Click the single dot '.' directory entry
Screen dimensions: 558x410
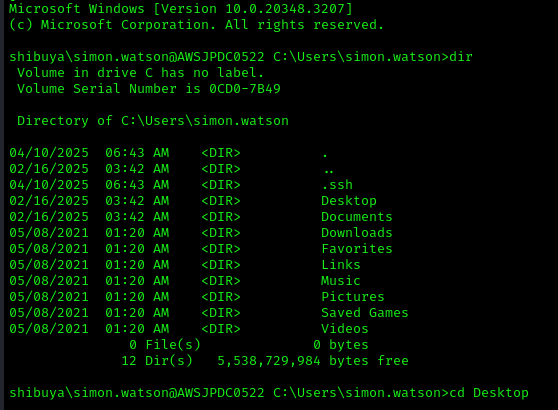pyautogui.click(x=325, y=155)
